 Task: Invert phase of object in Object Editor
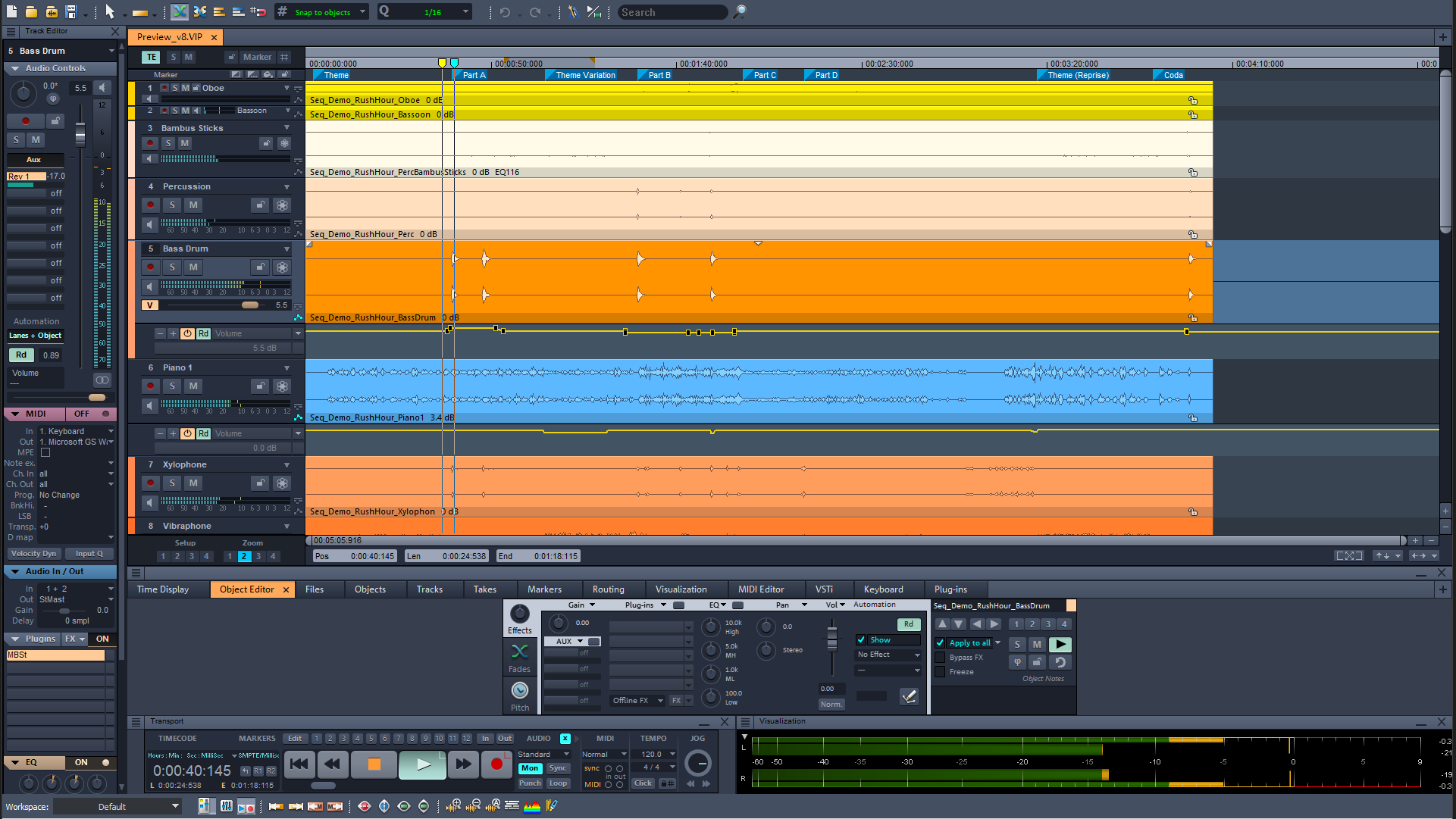tap(1017, 661)
